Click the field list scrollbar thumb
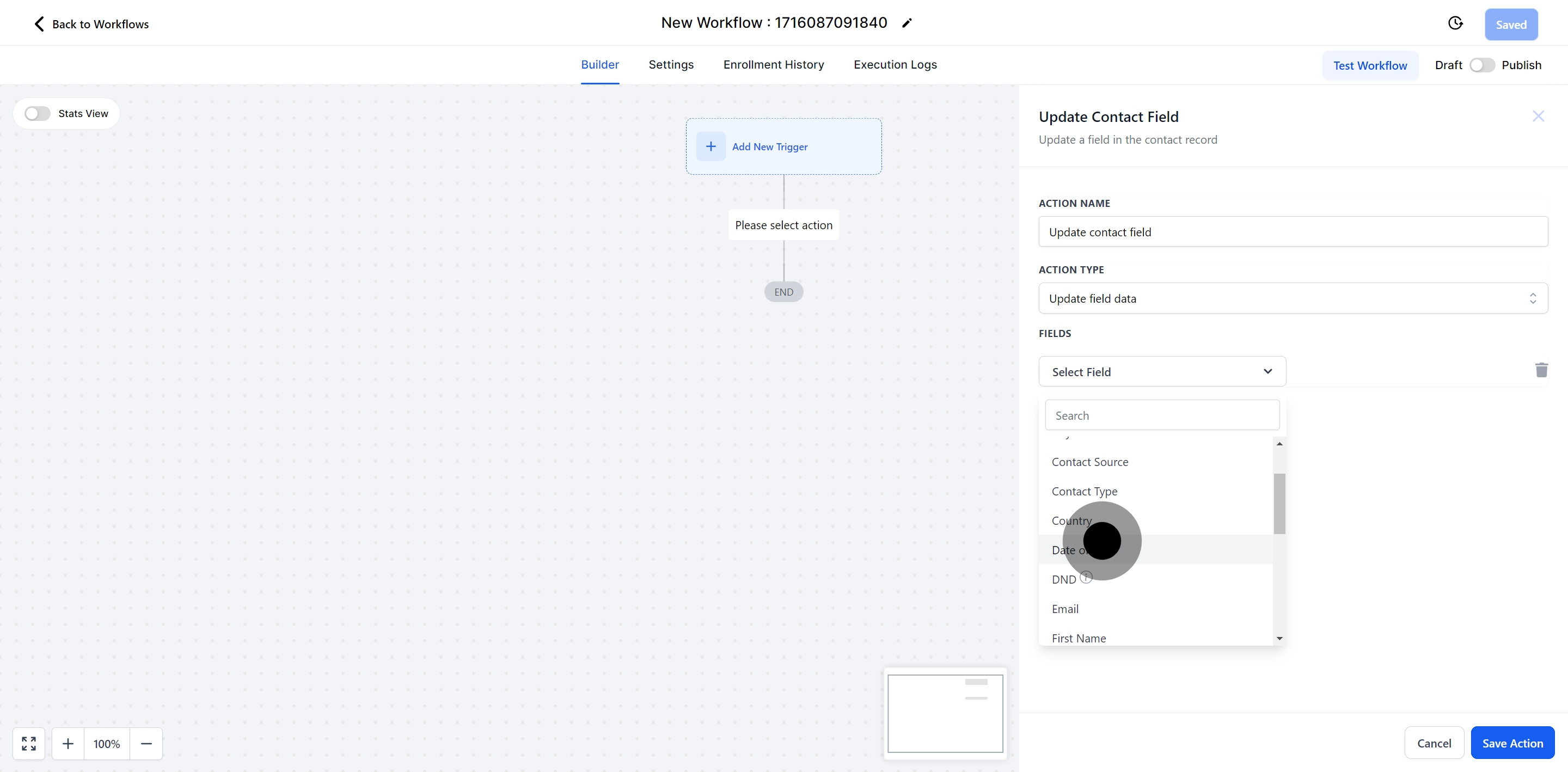The image size is (1568, 772). [1279, 504]
